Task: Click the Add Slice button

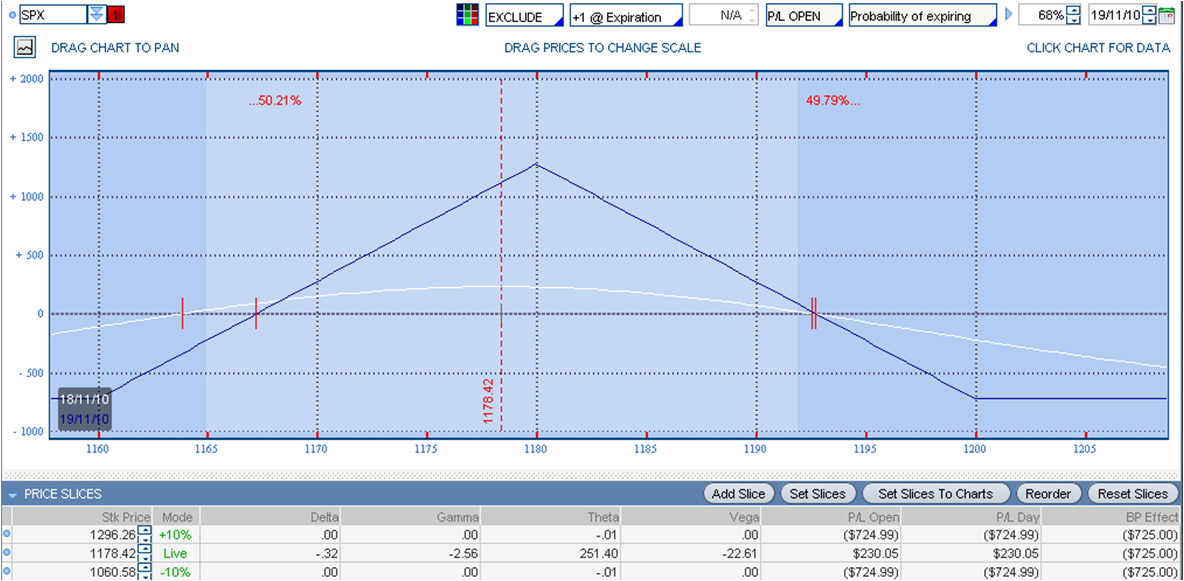Action: point(738,494)
